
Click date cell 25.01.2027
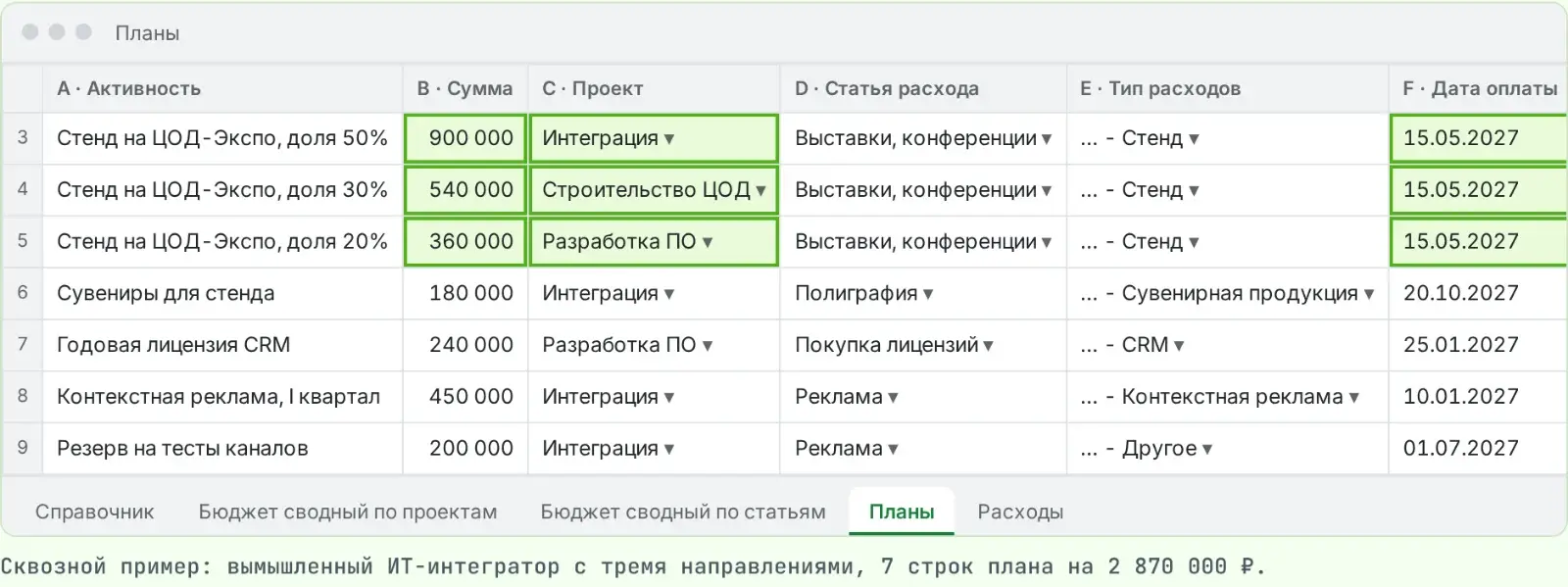(1478, 345)
